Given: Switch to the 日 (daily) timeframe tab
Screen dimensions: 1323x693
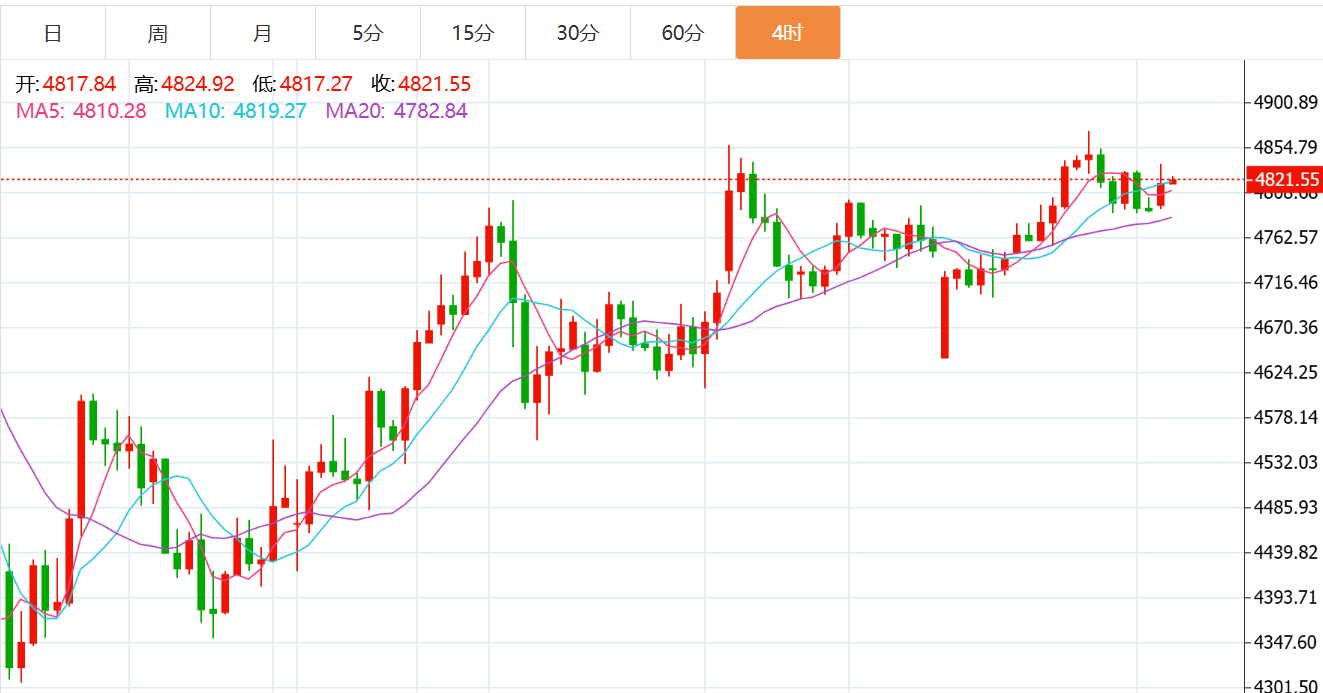Looking at the screenshot, I should click(53, 33).
